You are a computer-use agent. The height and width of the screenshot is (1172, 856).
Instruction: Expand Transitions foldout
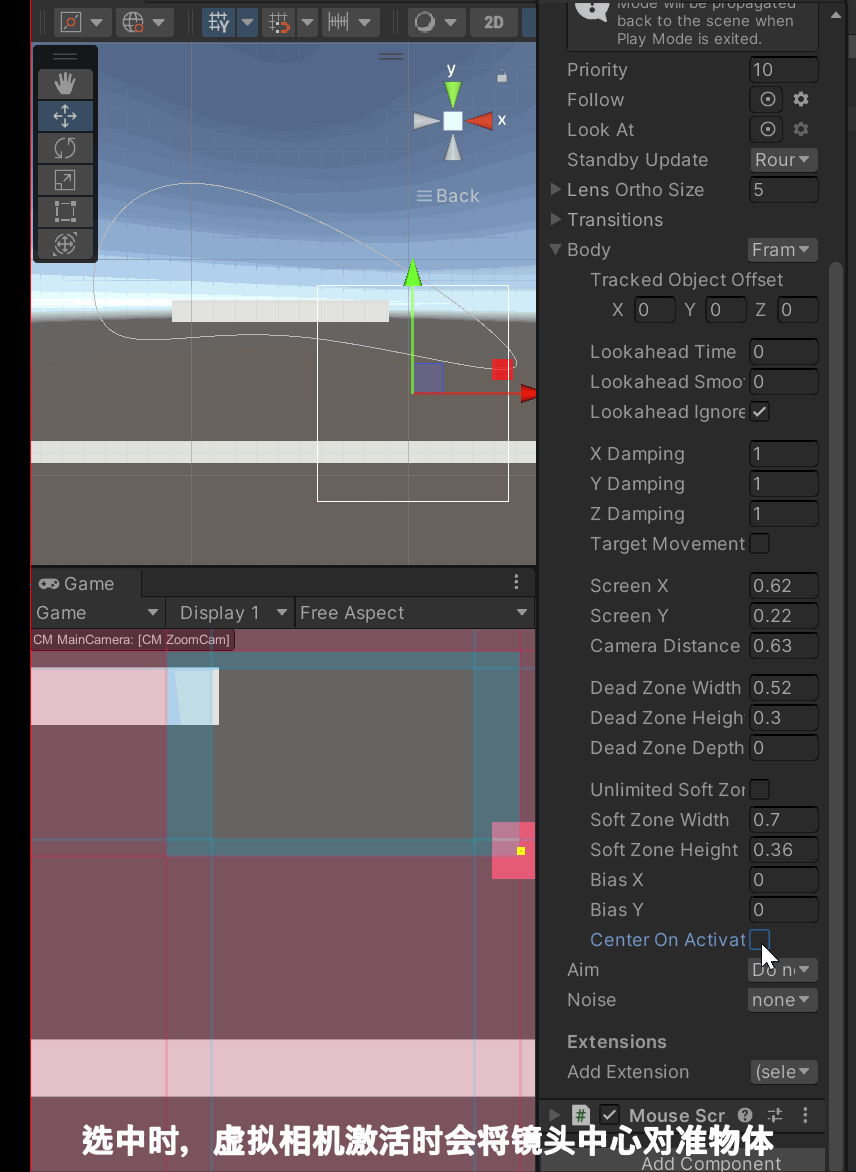(x=555, y=220)
